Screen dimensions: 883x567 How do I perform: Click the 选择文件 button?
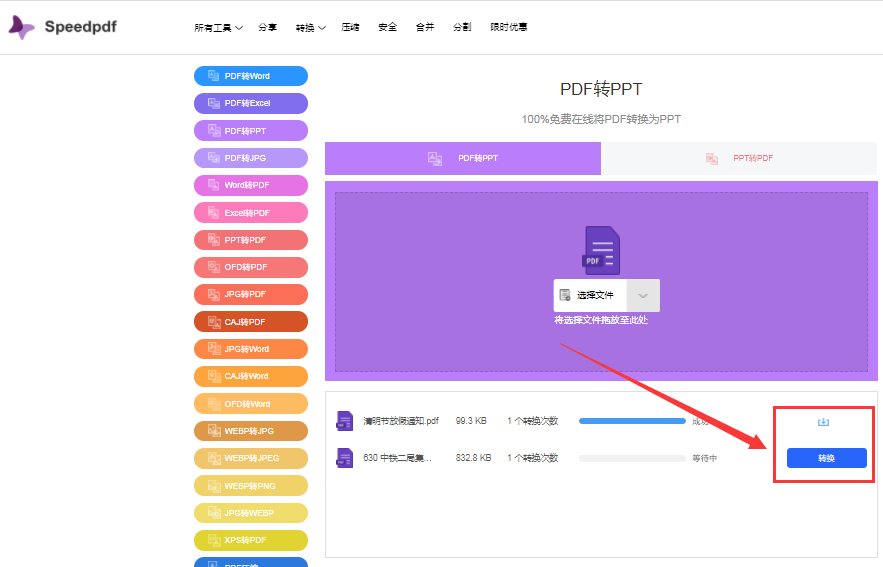(x=590, y=296)
